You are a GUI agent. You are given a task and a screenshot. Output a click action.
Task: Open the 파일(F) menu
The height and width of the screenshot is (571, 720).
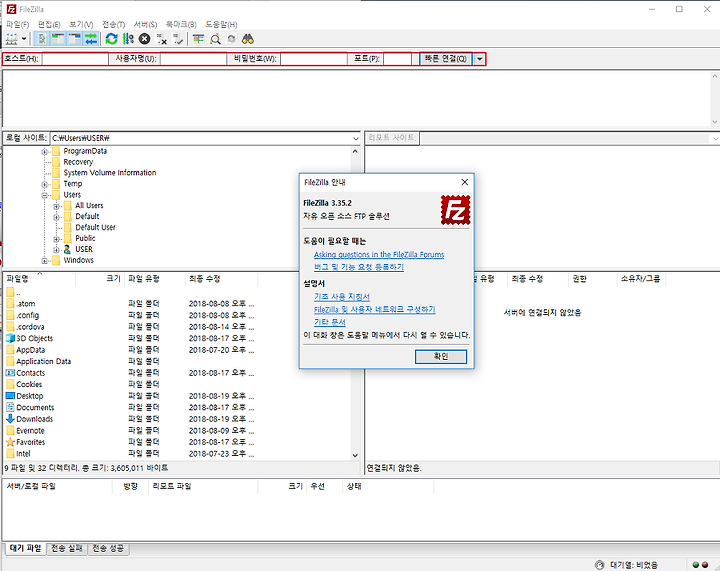tap(17, 24)
